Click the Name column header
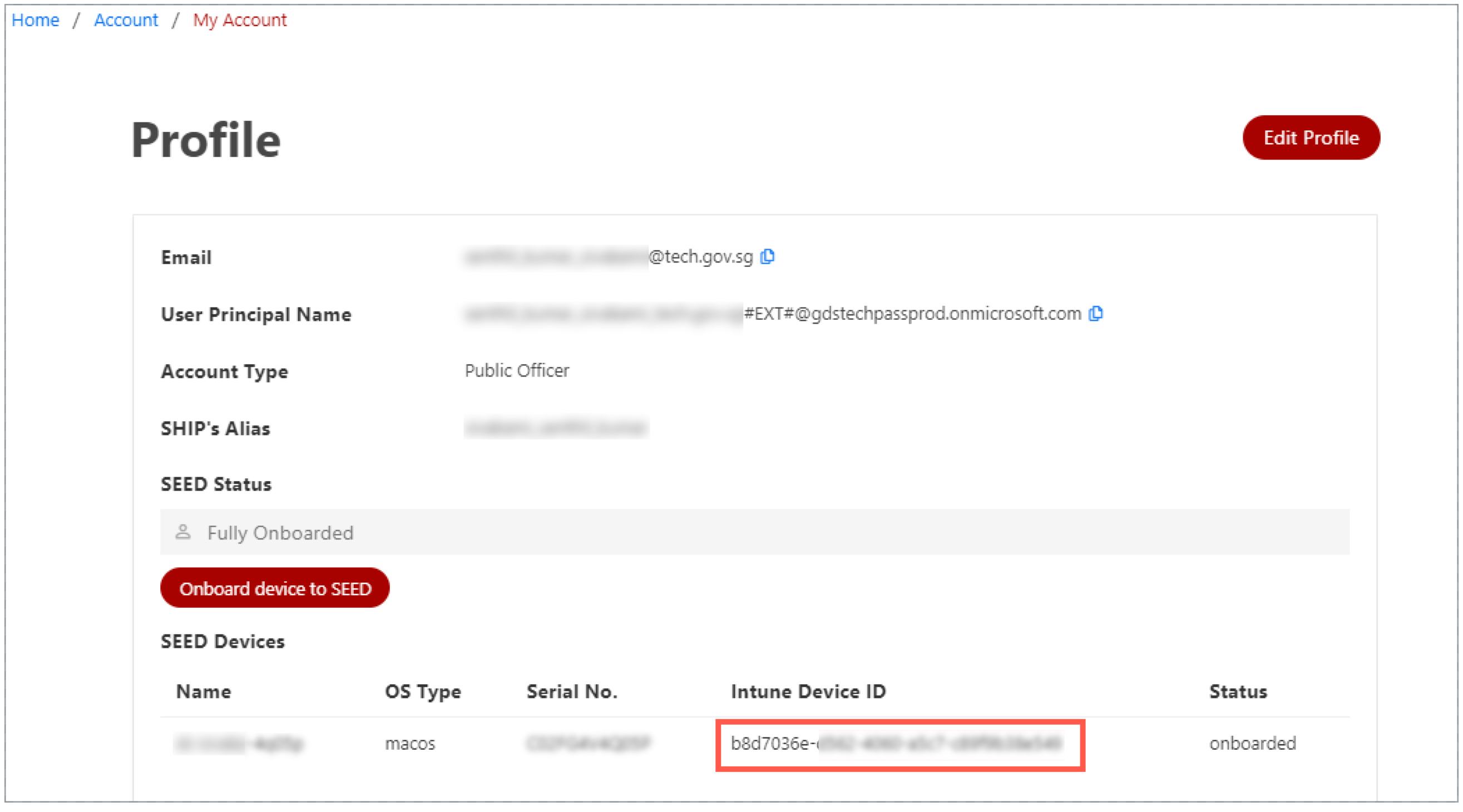This screenshot has height=812, width=1463. click(x=204, y=692)
